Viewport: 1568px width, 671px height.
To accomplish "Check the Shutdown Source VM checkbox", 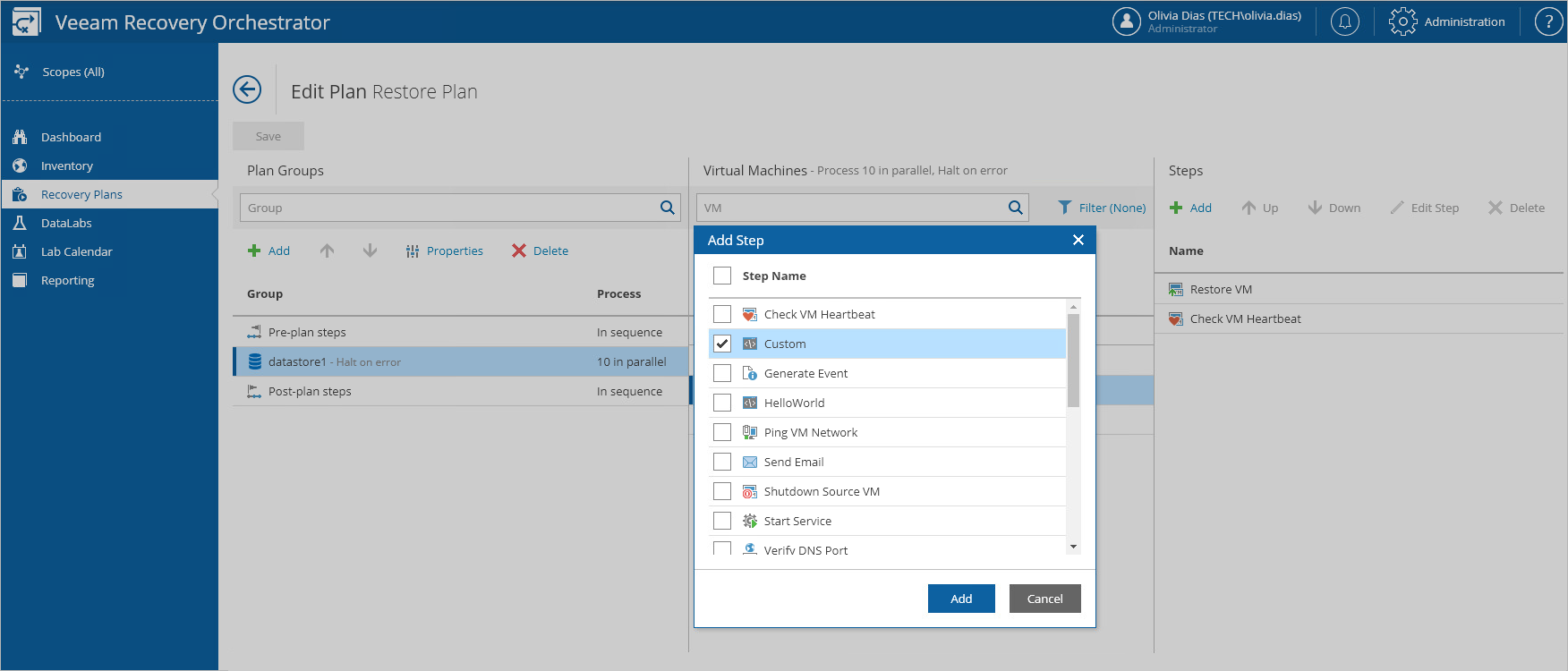I will point(722,491).
